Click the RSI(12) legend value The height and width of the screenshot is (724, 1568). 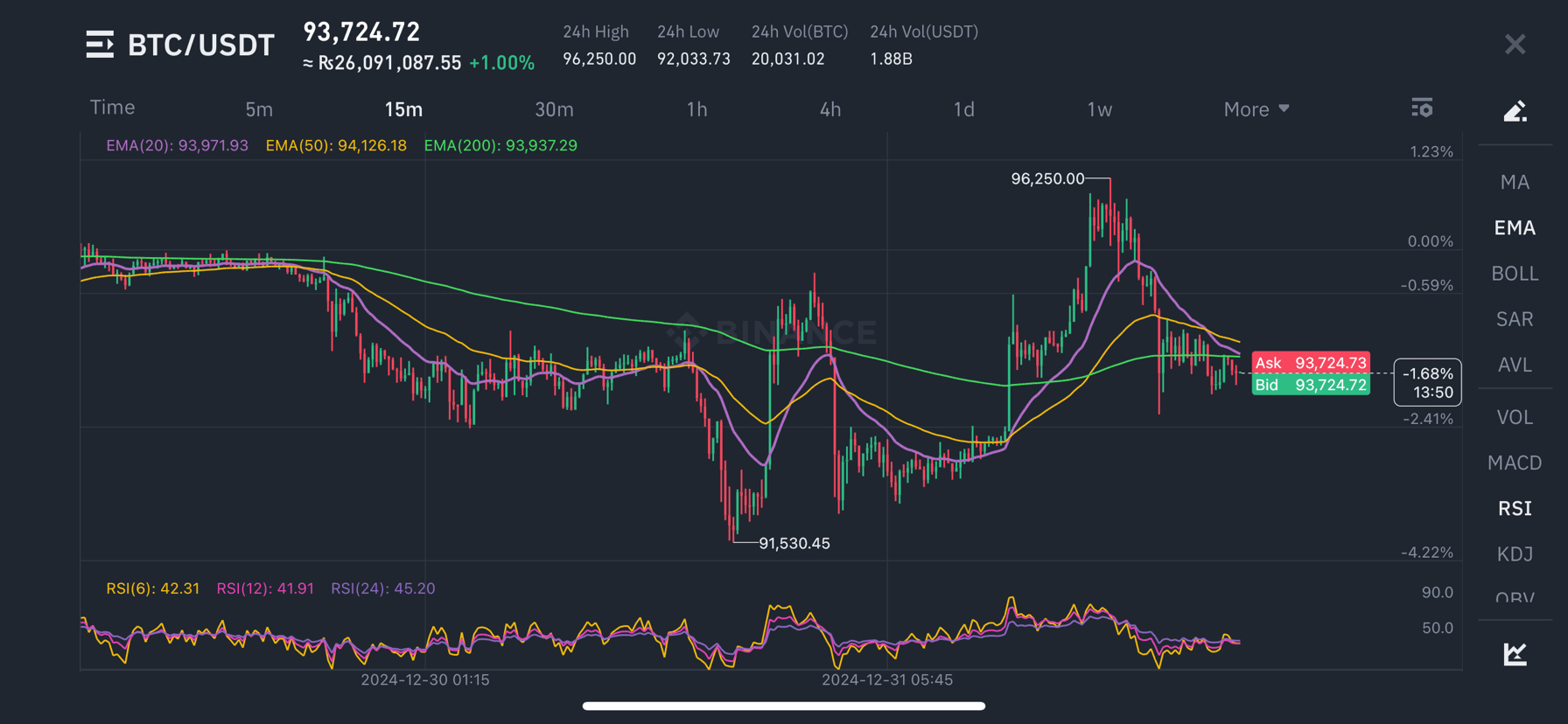pyautogui.click(x=265, y=588)
